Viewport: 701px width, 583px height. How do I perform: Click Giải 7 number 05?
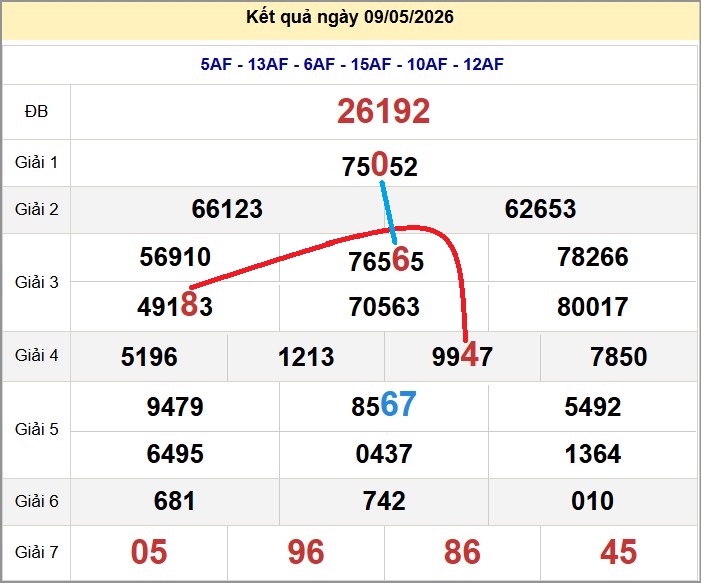(149, 552)
